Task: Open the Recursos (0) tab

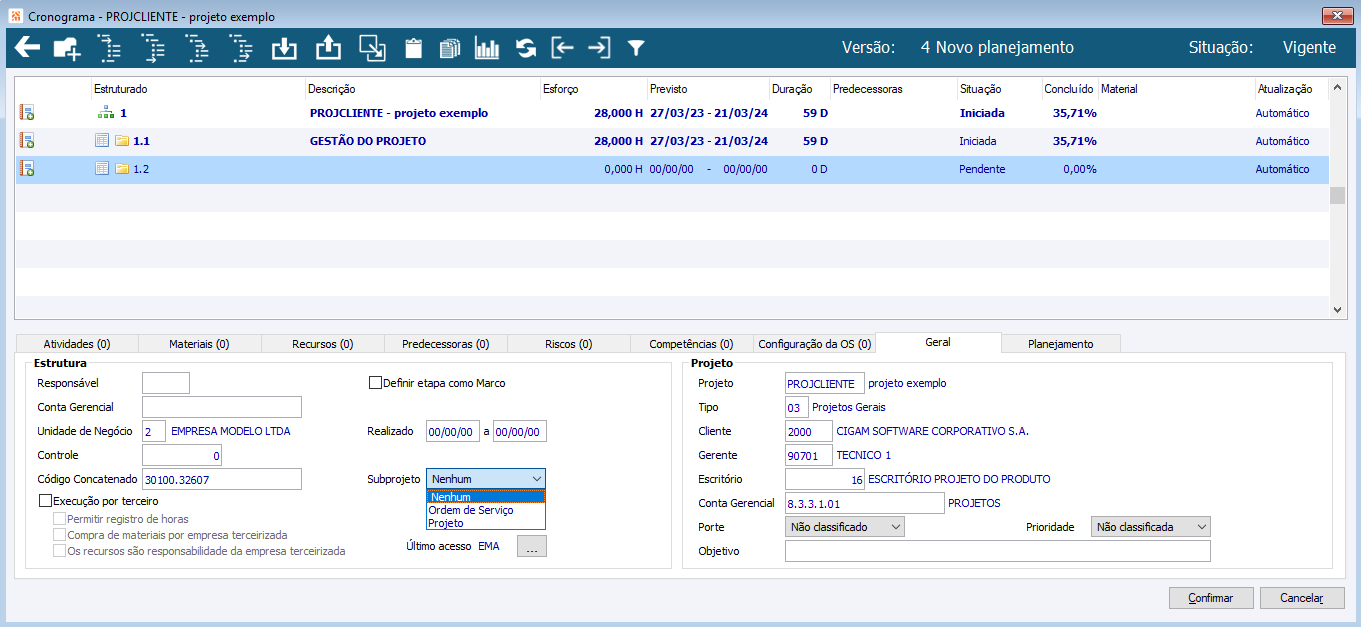Action: pos(323,344)
